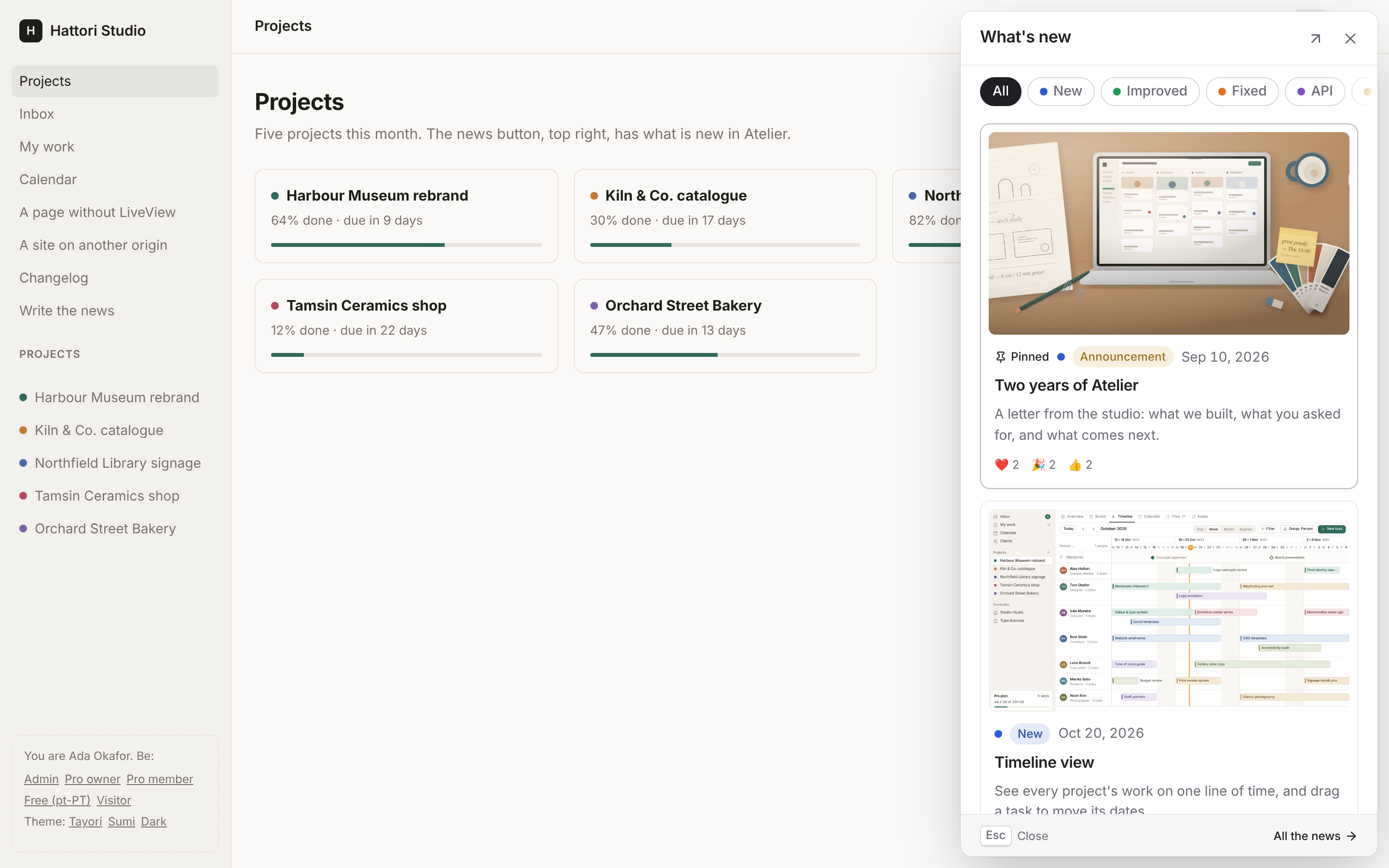Switch role to Visitor
Viewport: 1389px width, 868px height.
[x=114, y=800]
